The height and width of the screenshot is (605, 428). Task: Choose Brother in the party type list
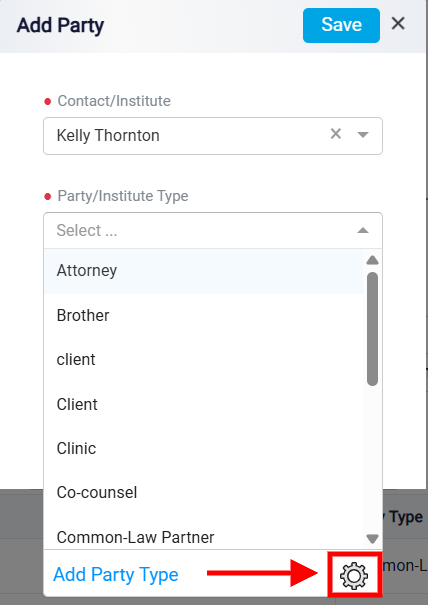click(x=203, y=315)
